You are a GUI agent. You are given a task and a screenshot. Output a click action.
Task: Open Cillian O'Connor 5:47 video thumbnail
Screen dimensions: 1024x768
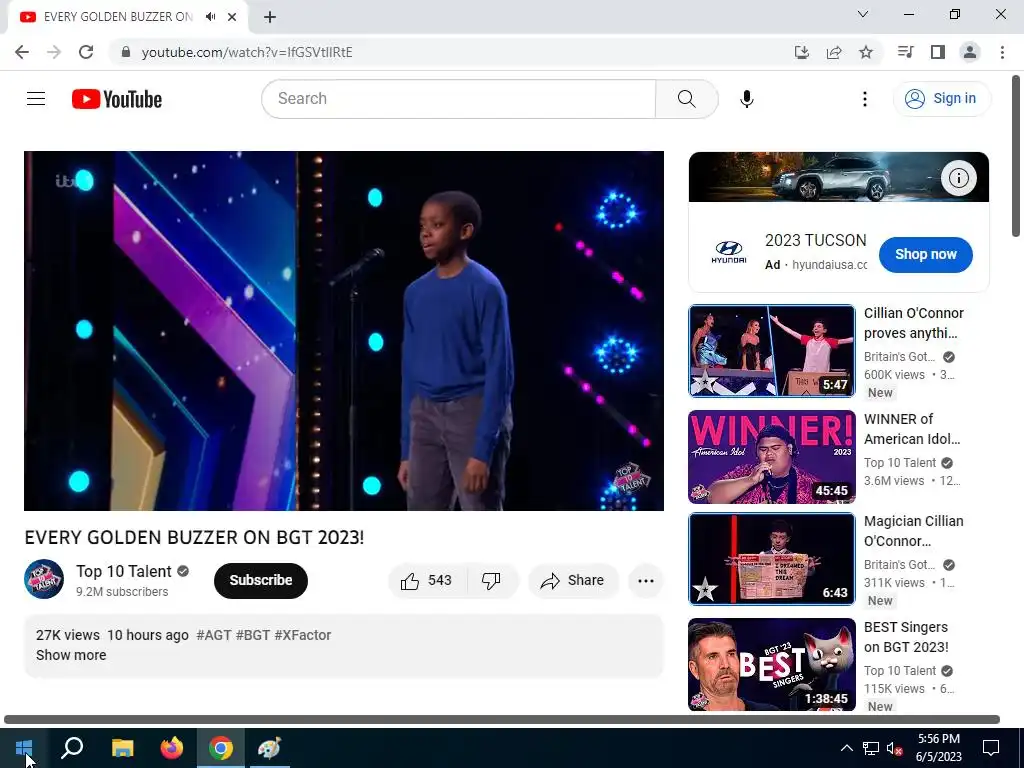[x=772, y=351]
